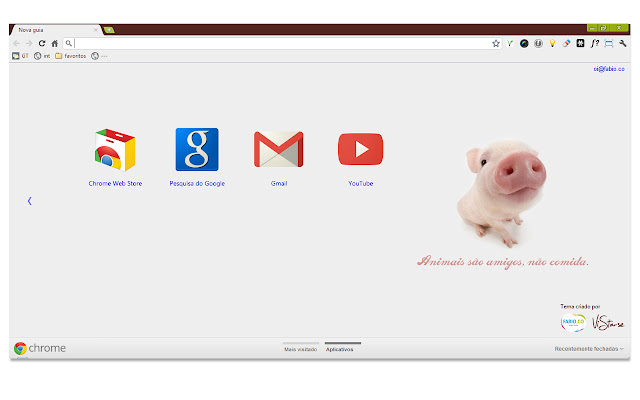The width and height of the screenshot is (640, 400).
Task: Click the Gmail label
Action: coord(279,184)
